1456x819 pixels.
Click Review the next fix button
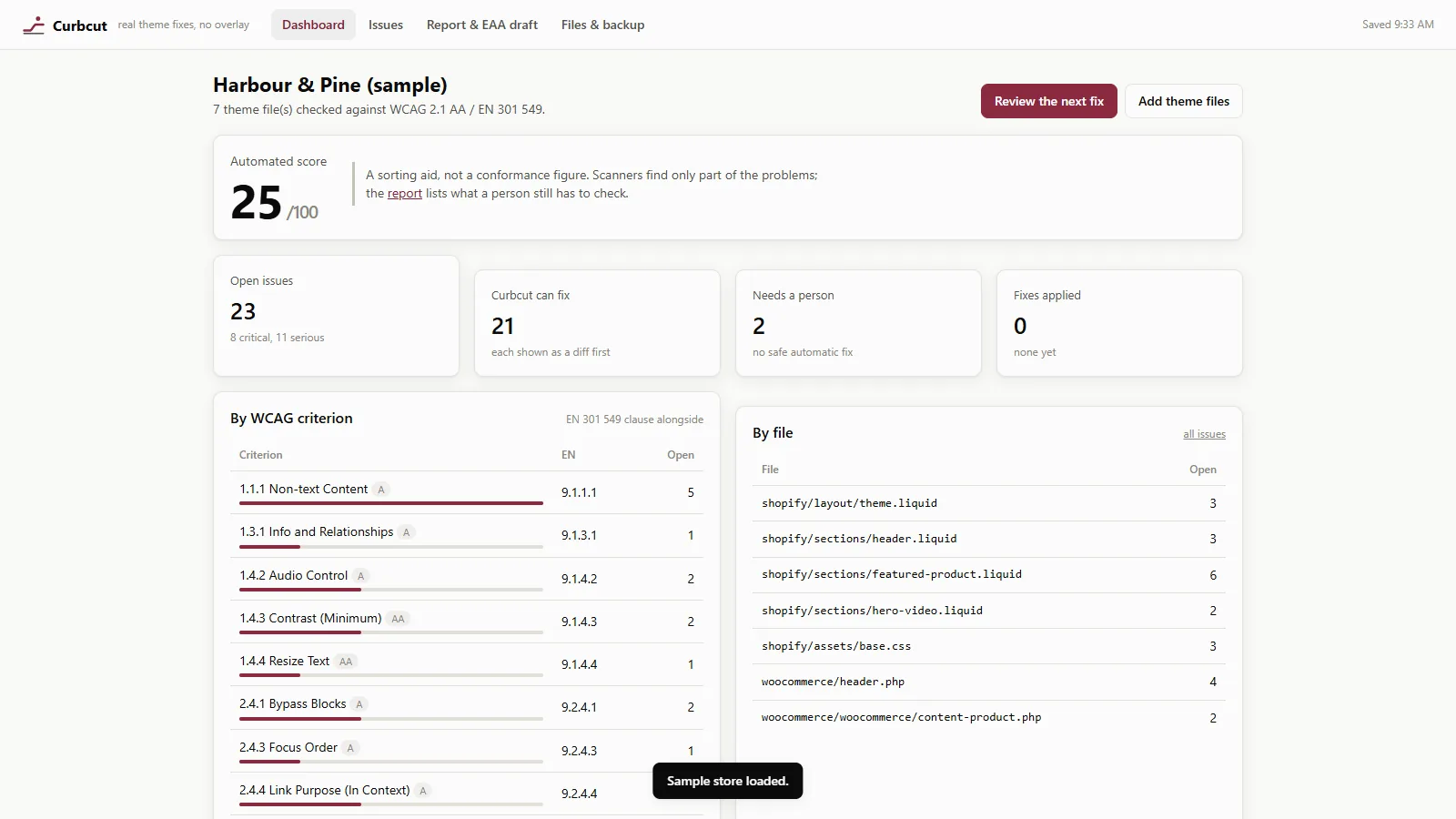[x=1048, y=101]
